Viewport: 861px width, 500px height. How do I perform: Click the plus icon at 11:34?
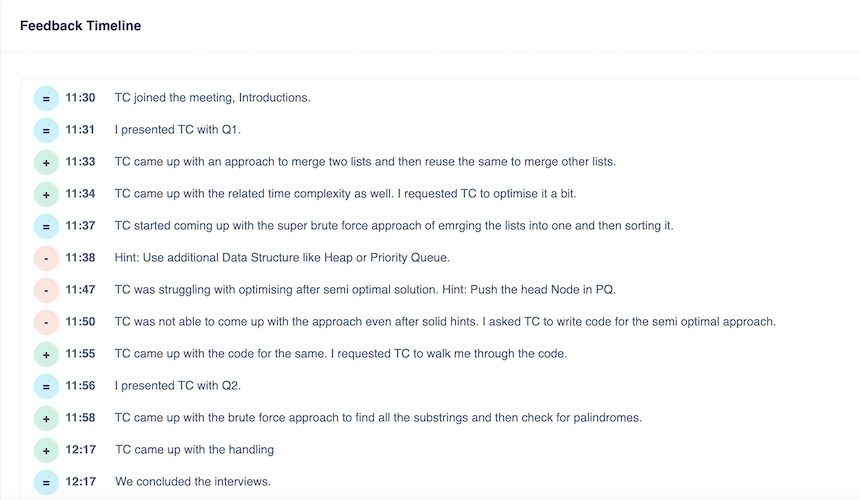coord(46,194)
